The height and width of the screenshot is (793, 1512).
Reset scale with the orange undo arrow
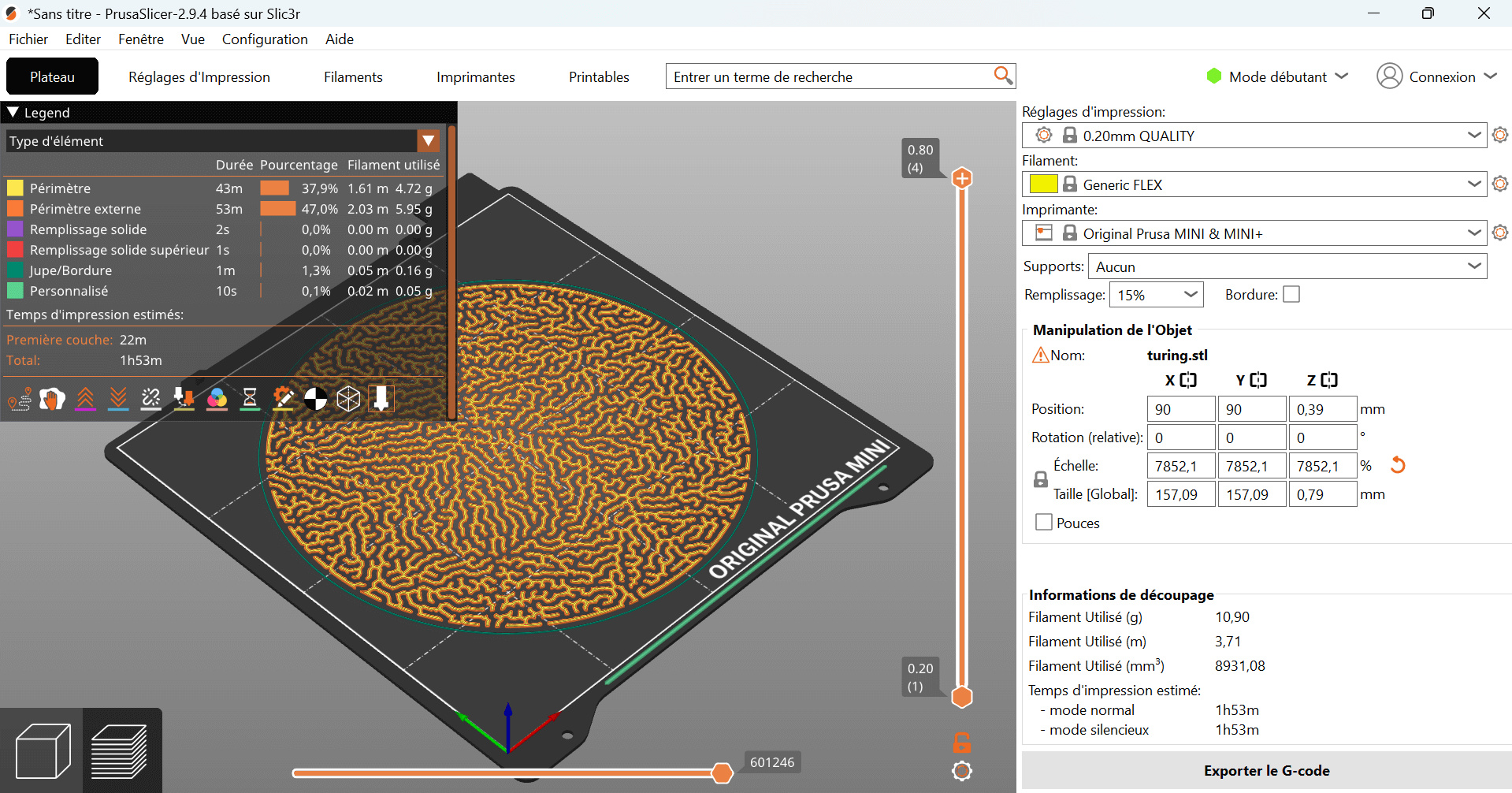click(1398, 465)
